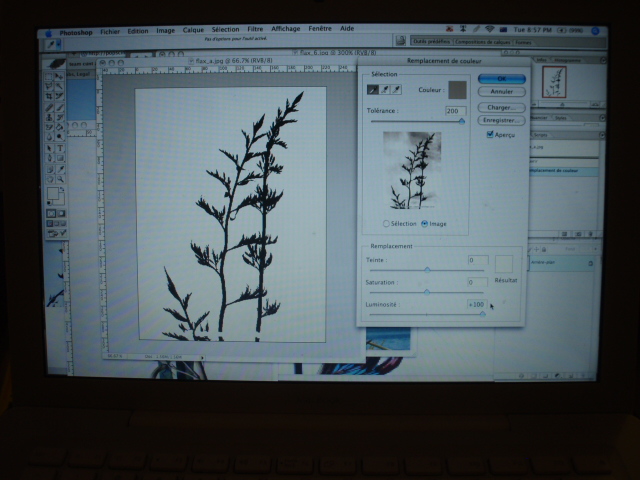Viewport: 640px width, 480px height.
Task: Select the History Brush tool
Action: point(60,118)
